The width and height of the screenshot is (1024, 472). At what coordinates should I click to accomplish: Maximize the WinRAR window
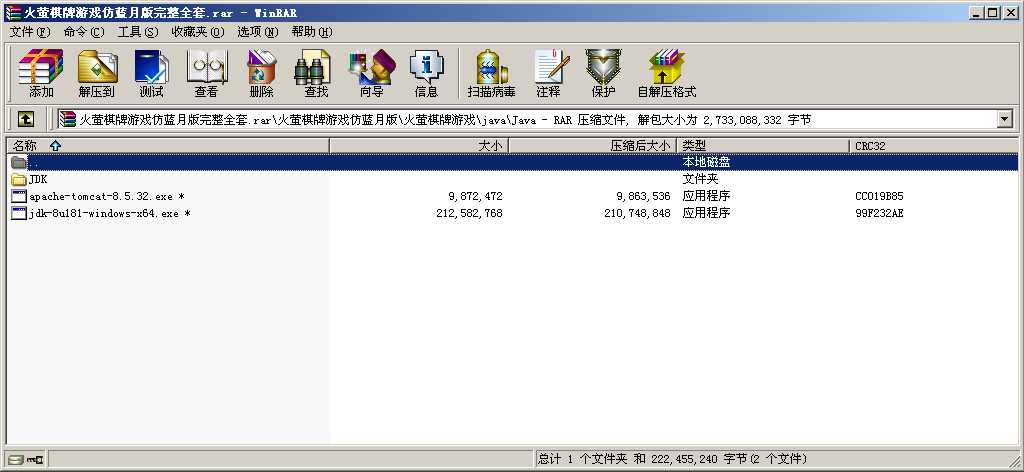(x=993, y=12)
